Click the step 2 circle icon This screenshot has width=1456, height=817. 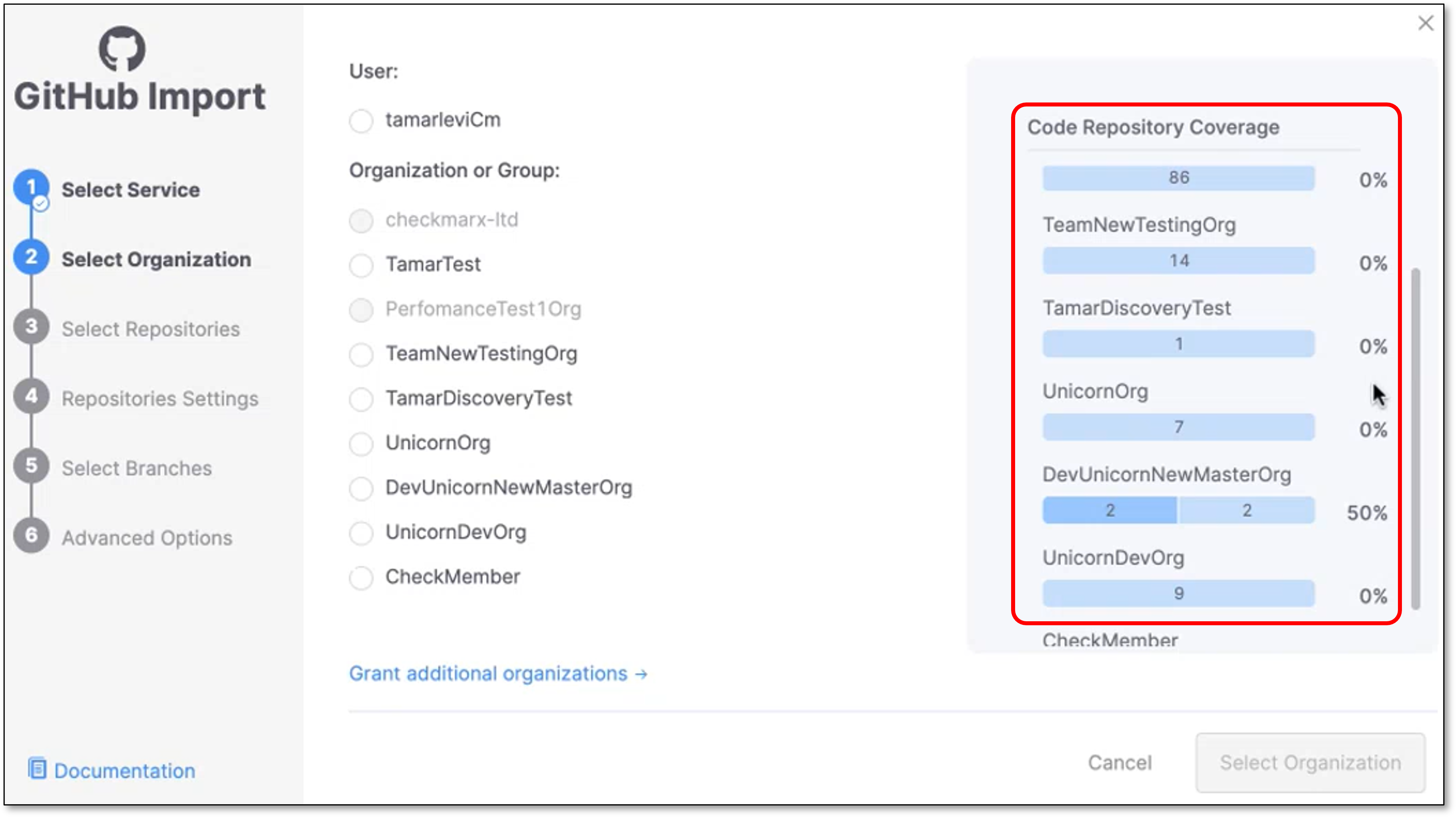point(31,257)
